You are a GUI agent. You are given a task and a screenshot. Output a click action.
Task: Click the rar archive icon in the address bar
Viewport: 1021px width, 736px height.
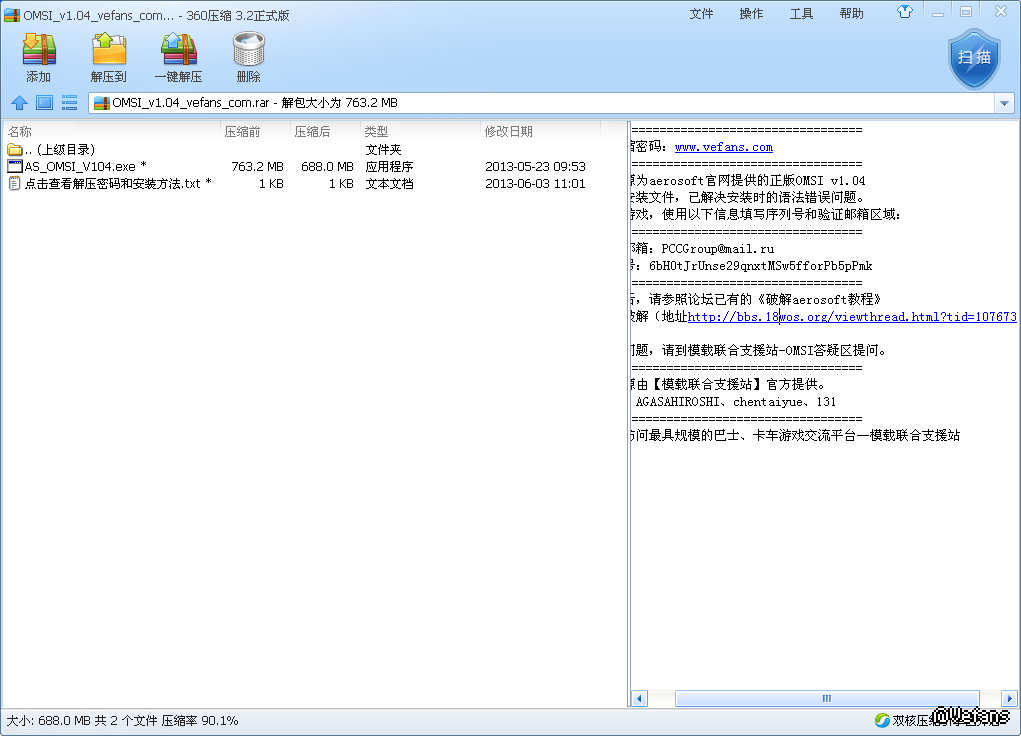(x=102, y=103)
